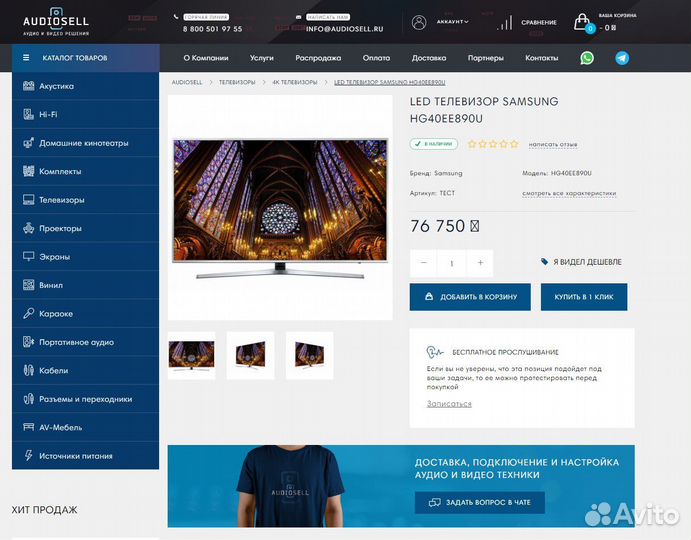The height and width of the screenshot is (540, 691).
Task: Click Добавить в корзину button
Action: click(x=470, y=297)
